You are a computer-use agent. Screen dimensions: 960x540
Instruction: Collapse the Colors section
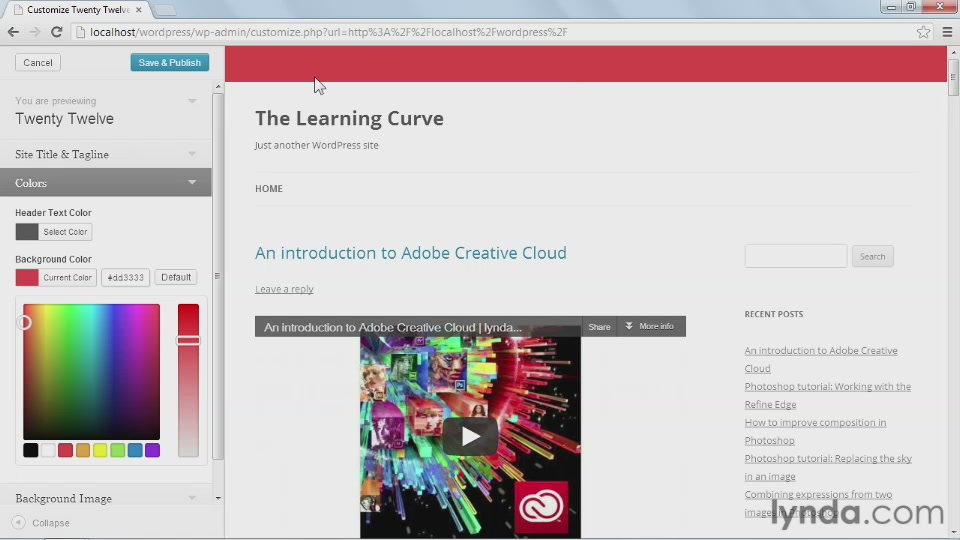pos(106,182)
